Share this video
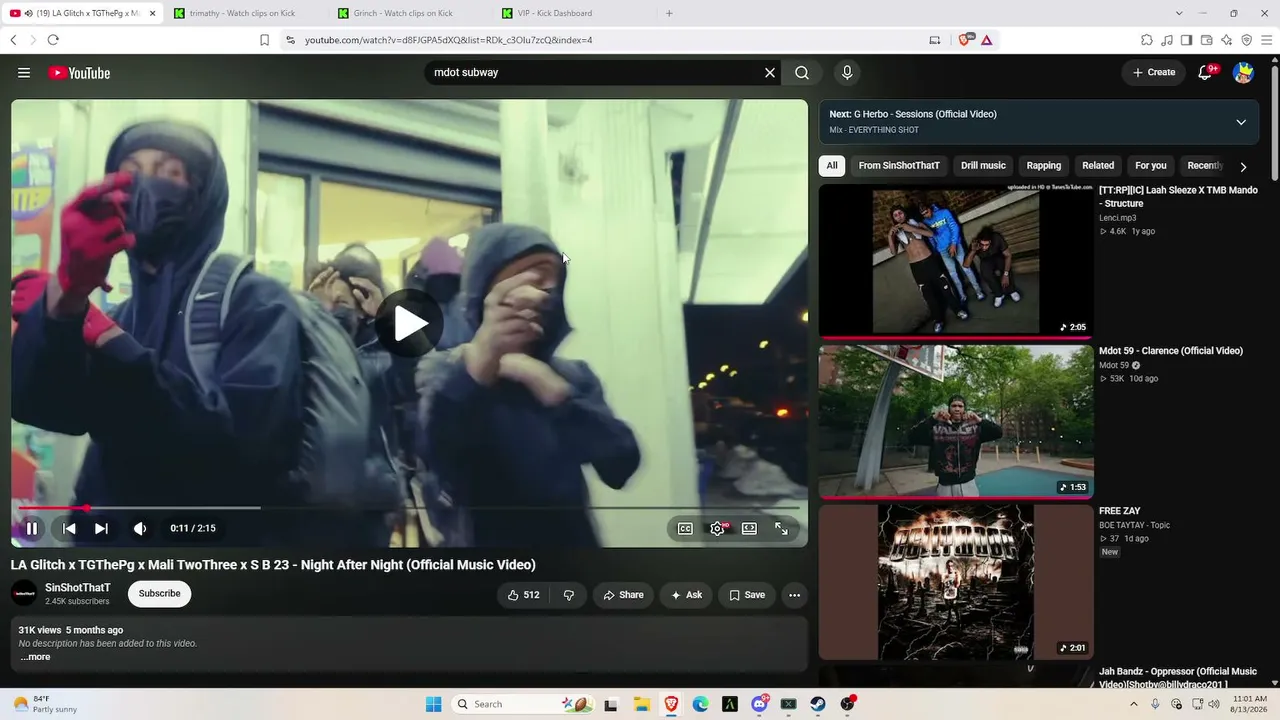The image size is (1280, 720). [623, 595]
